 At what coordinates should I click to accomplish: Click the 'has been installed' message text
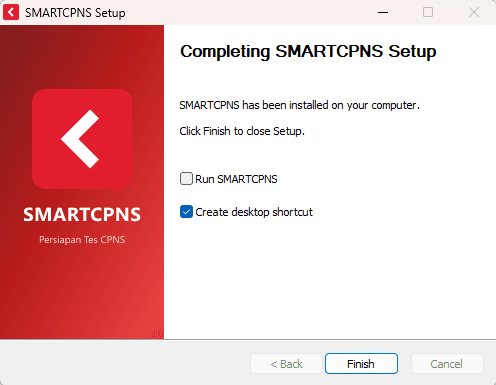(x=299, y=105)
